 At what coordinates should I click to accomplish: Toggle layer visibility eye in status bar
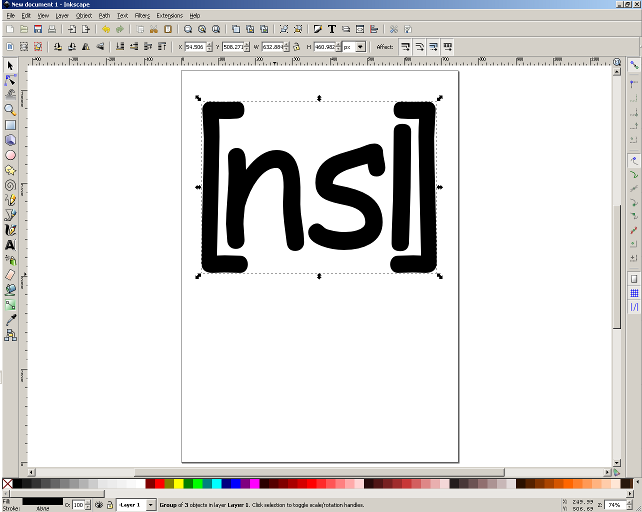(x=98, y=505)
